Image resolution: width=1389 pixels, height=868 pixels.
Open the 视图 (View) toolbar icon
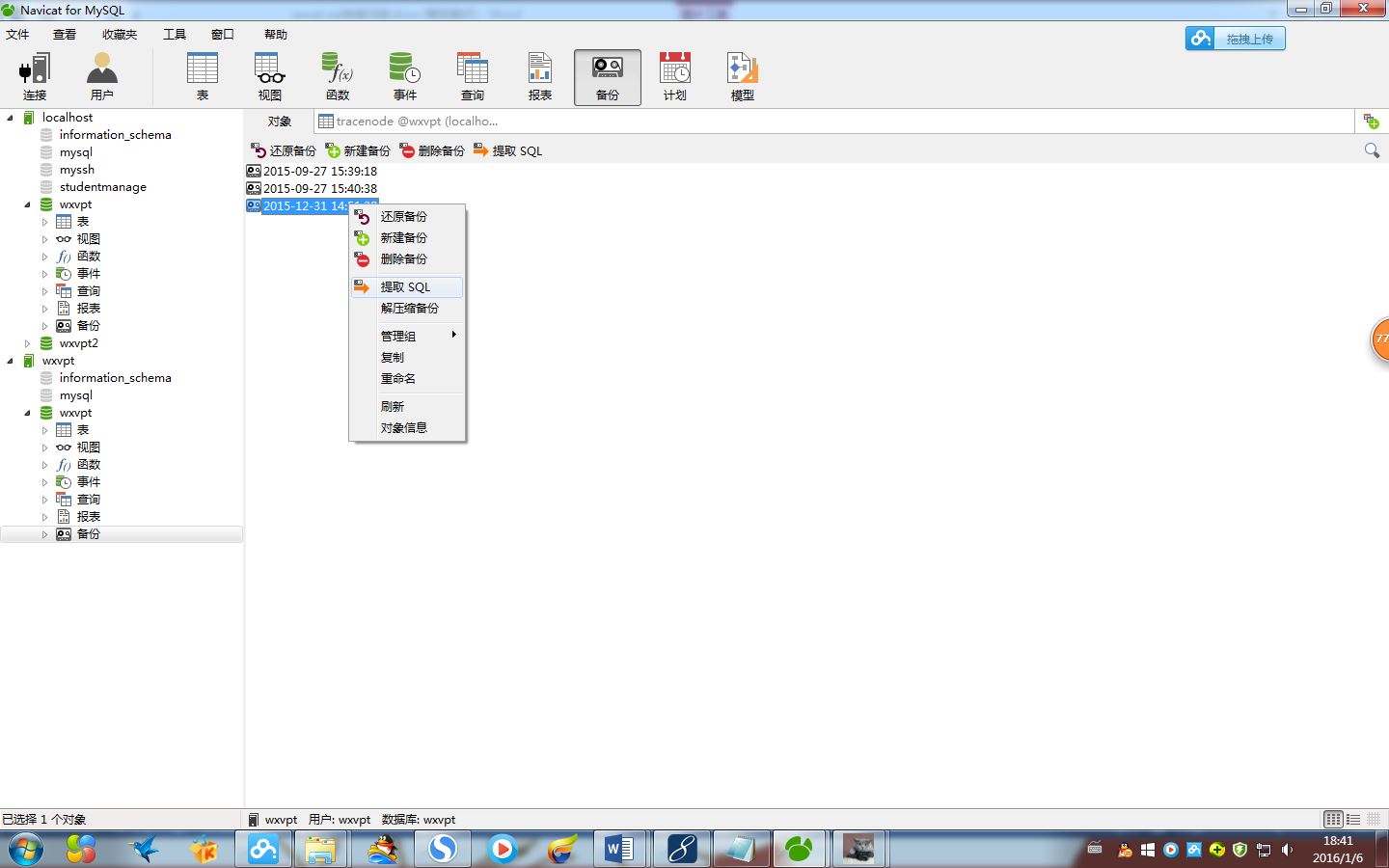(x=270, y=76)
